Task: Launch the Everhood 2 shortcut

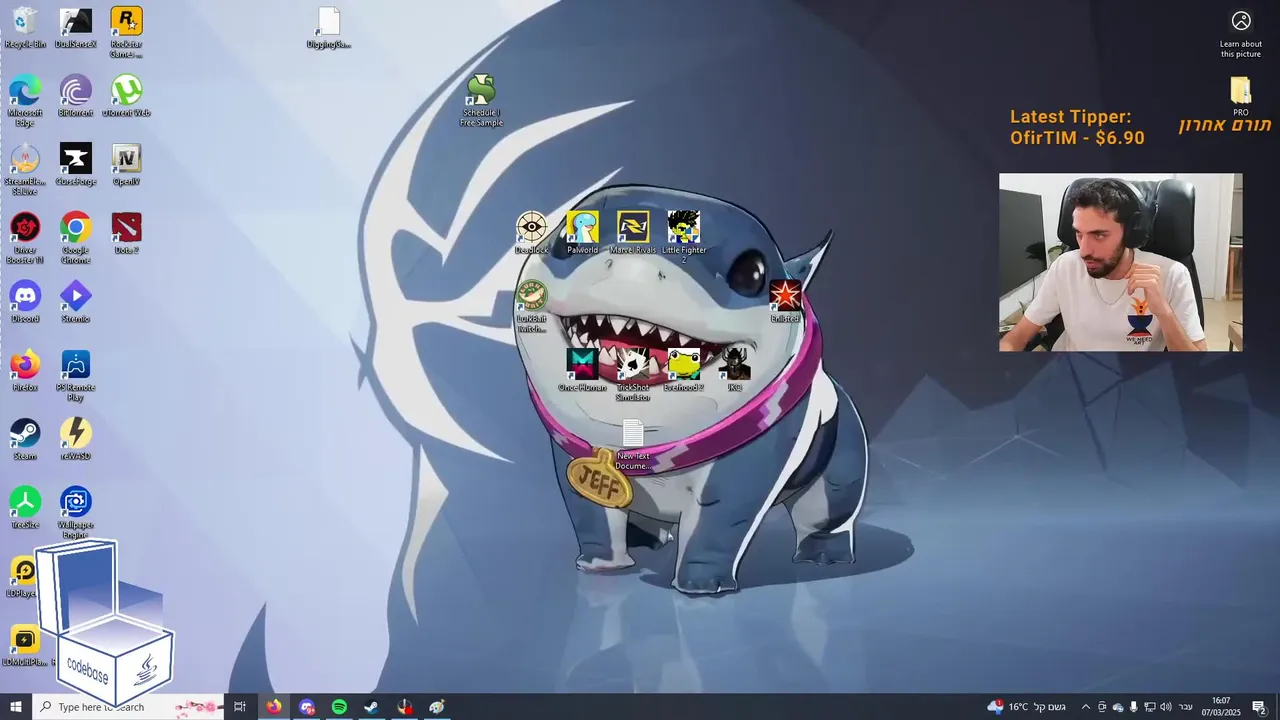Action: (x=684, y=370)
